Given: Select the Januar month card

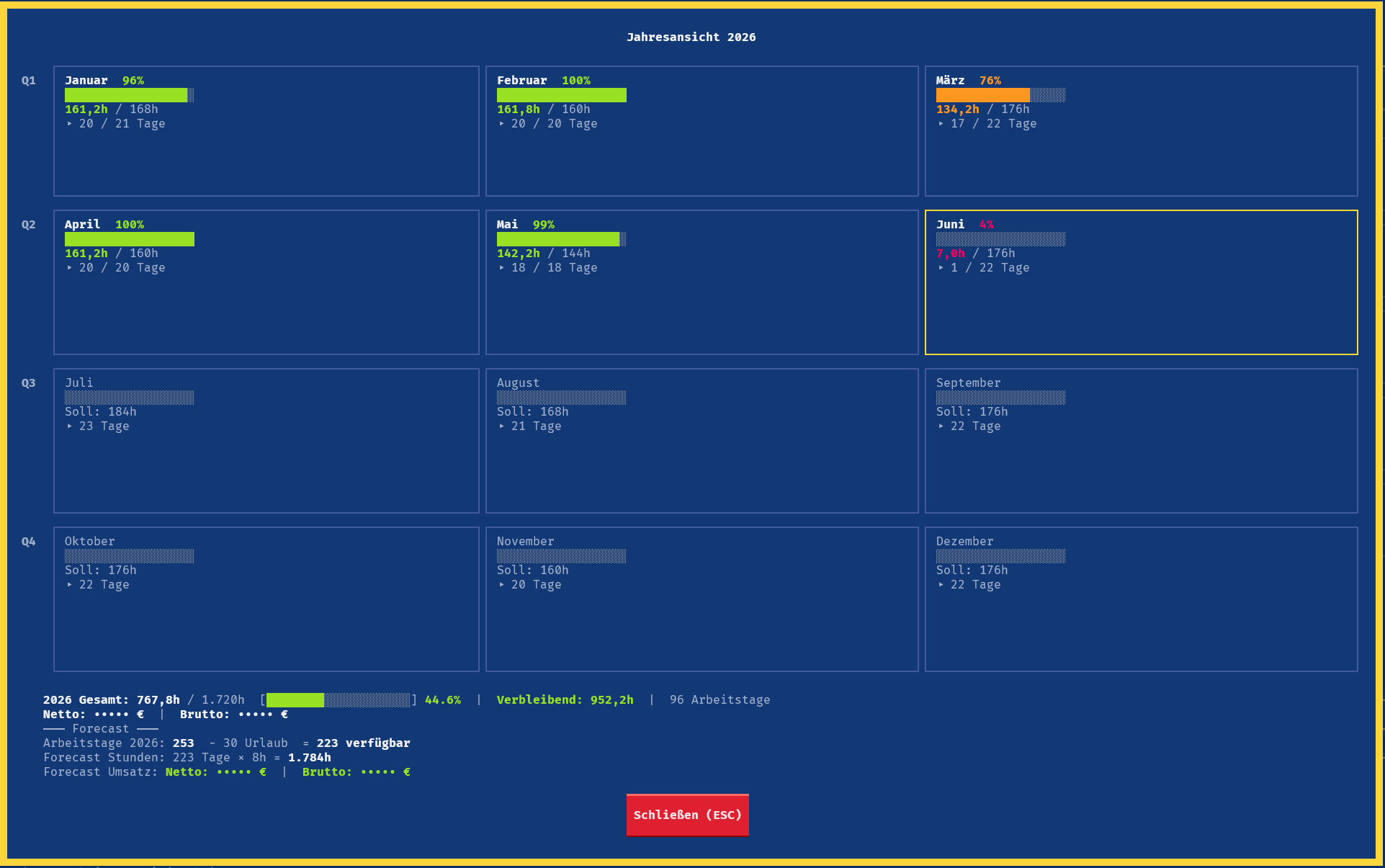Looking at the screenshot, I should pos(266,131).
